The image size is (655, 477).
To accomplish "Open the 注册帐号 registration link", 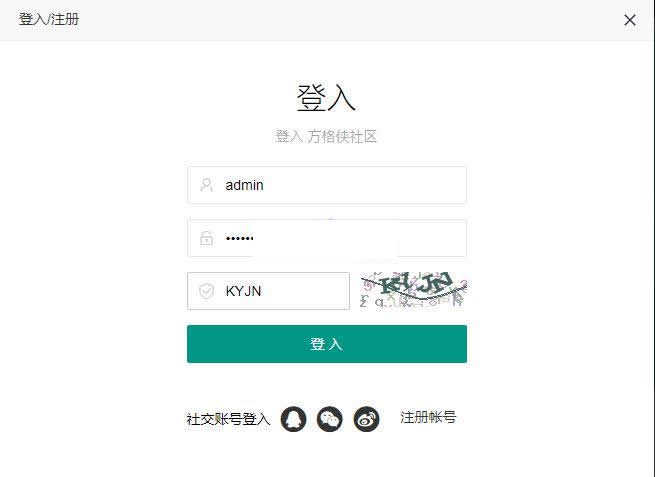I will tap(428, 417).
